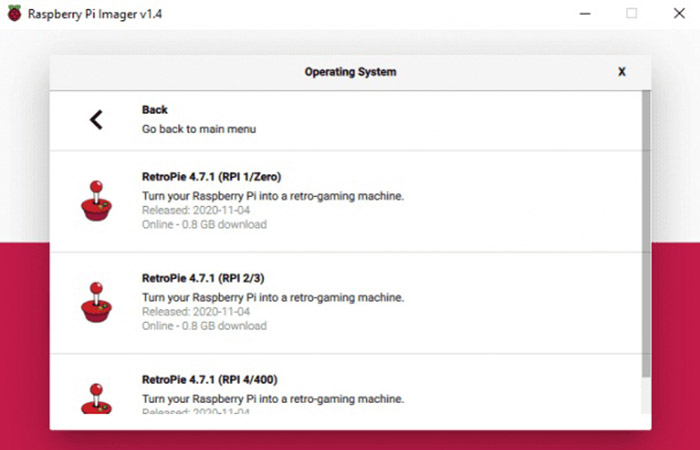Click RPI 2/3 'Online - 0.8 GB download' text

point(204,325)
